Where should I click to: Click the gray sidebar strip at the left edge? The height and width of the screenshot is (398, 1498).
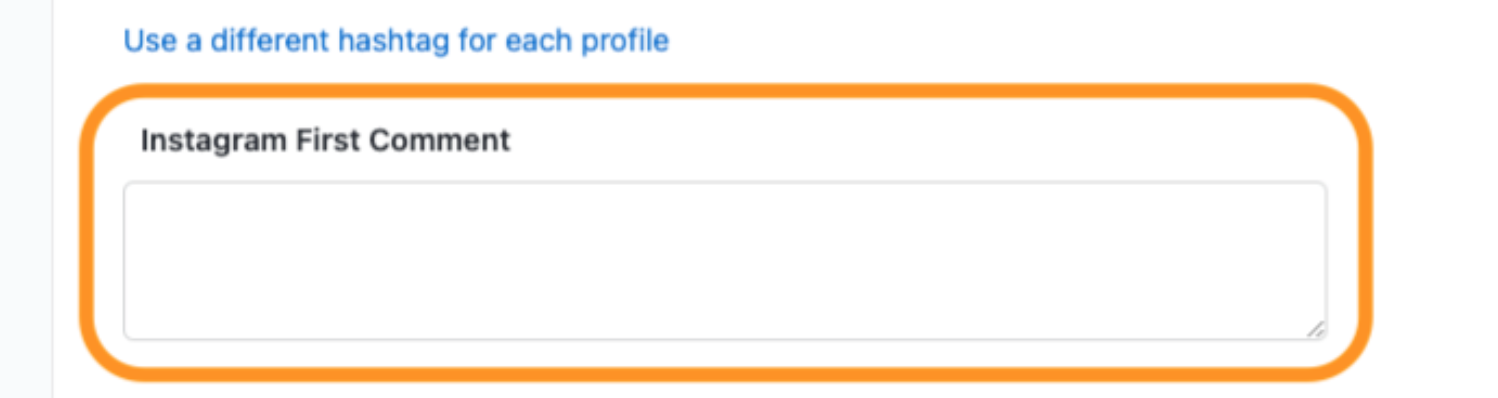tap(26, 199)
